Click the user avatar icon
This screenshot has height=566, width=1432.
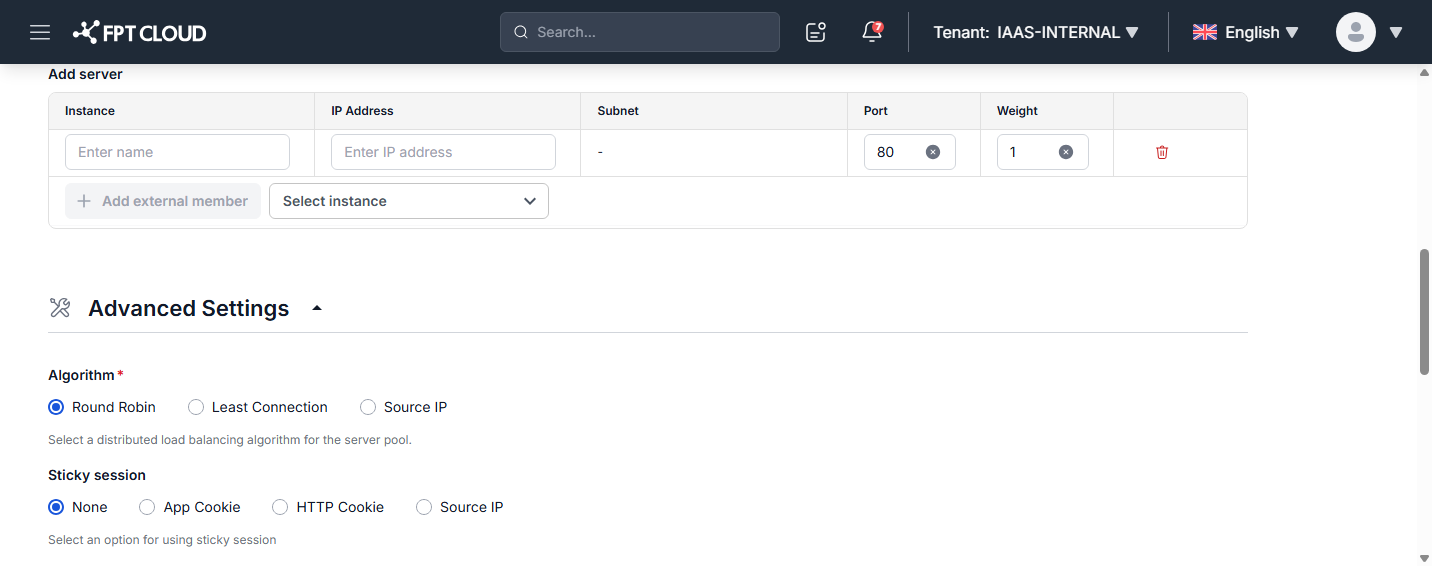tap(1356, 32)
